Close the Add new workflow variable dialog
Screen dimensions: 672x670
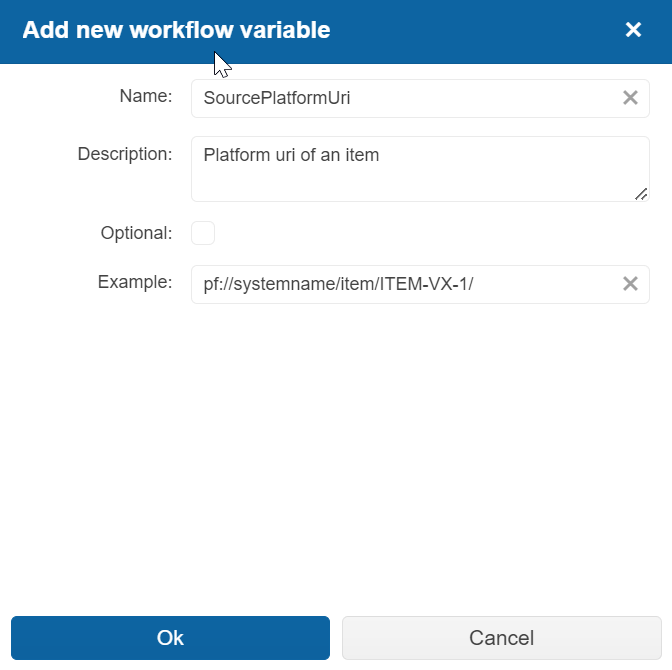(x=633, y=30)
